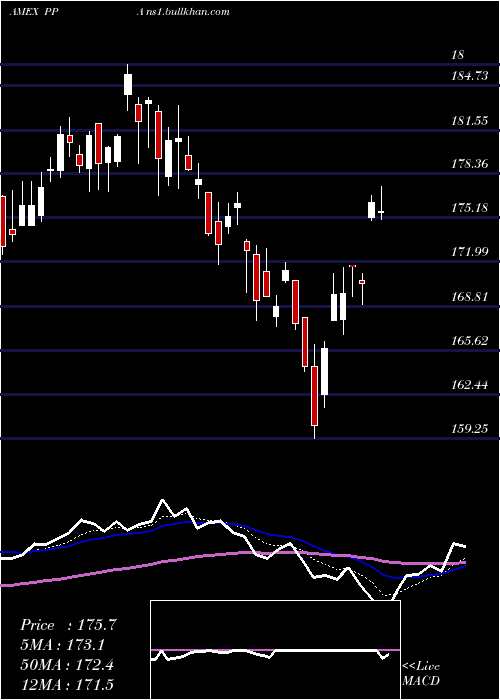Image resolution: width=500 pixels, height=700 pixels.
Task: Click the 162.44 price axis label
Action: click(x=470, y=384)
